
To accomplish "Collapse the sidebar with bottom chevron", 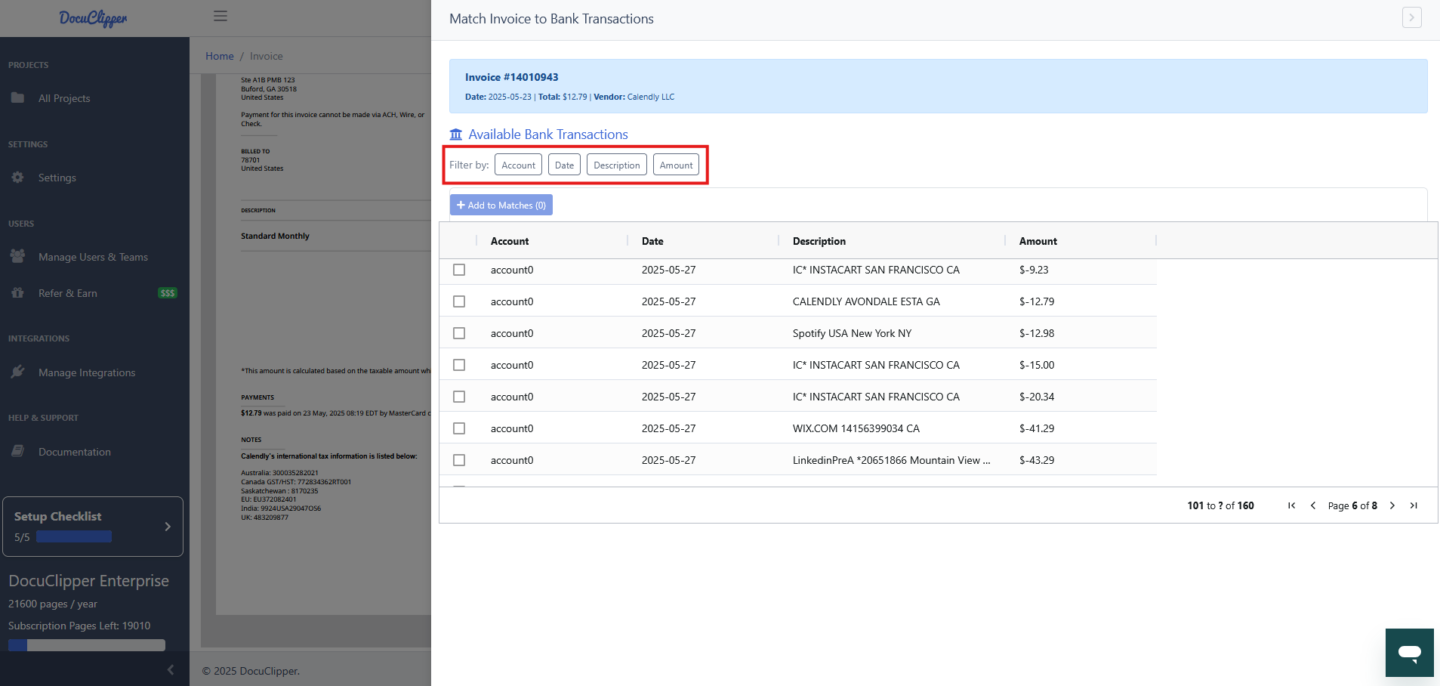I will click(170, 669).
